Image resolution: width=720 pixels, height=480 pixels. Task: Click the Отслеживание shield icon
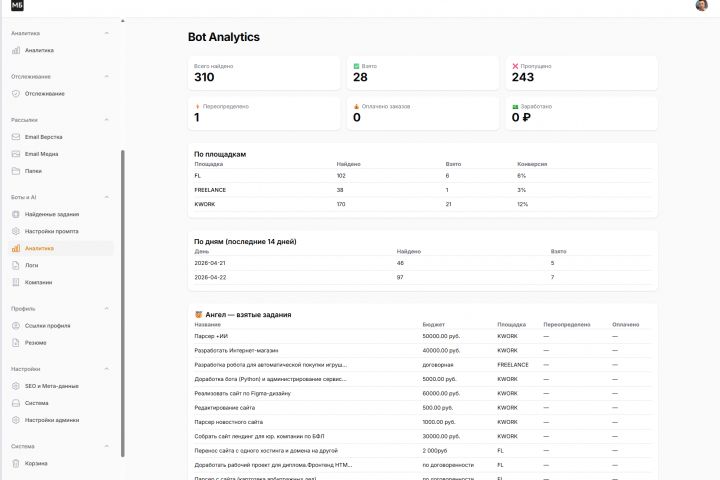coord(16,94)
